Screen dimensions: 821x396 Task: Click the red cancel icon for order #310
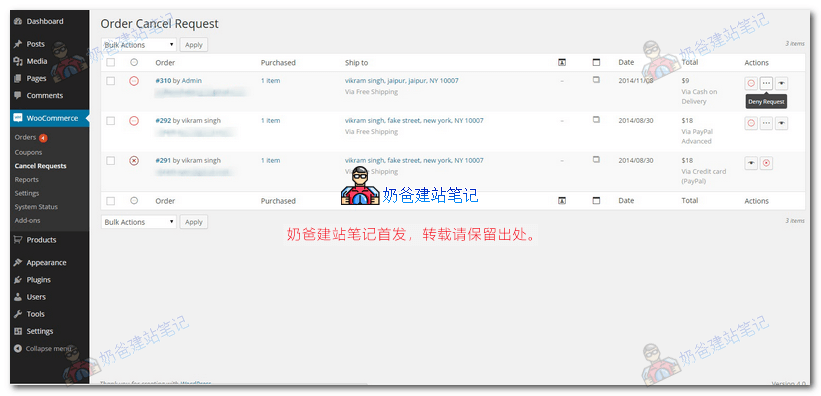click(751, 83)
